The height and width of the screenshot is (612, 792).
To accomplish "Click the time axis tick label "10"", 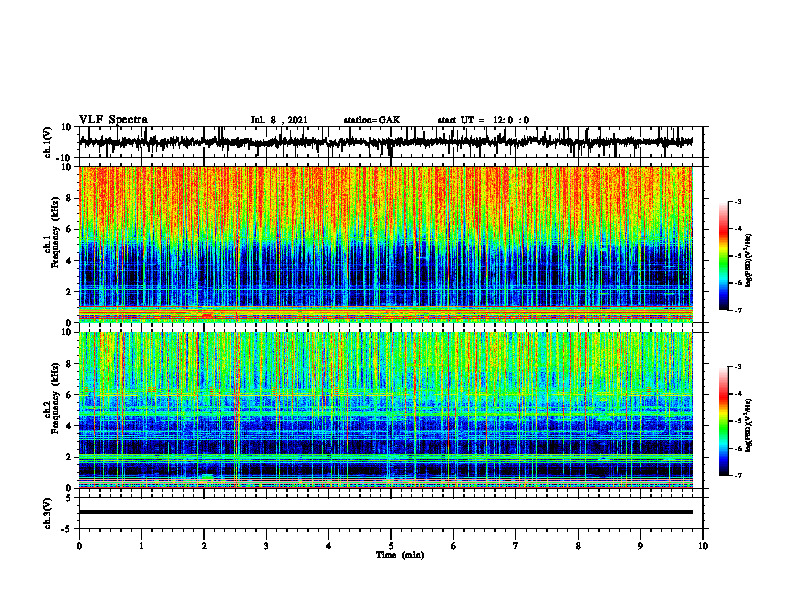I will pyautogui.click(x=703, y=546).
